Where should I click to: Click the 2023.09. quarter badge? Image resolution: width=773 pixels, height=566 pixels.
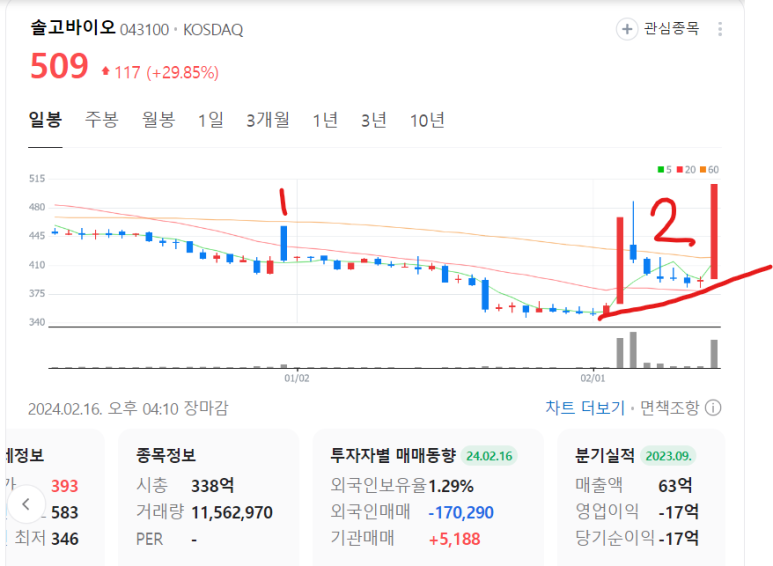click(x=668, y=456)
